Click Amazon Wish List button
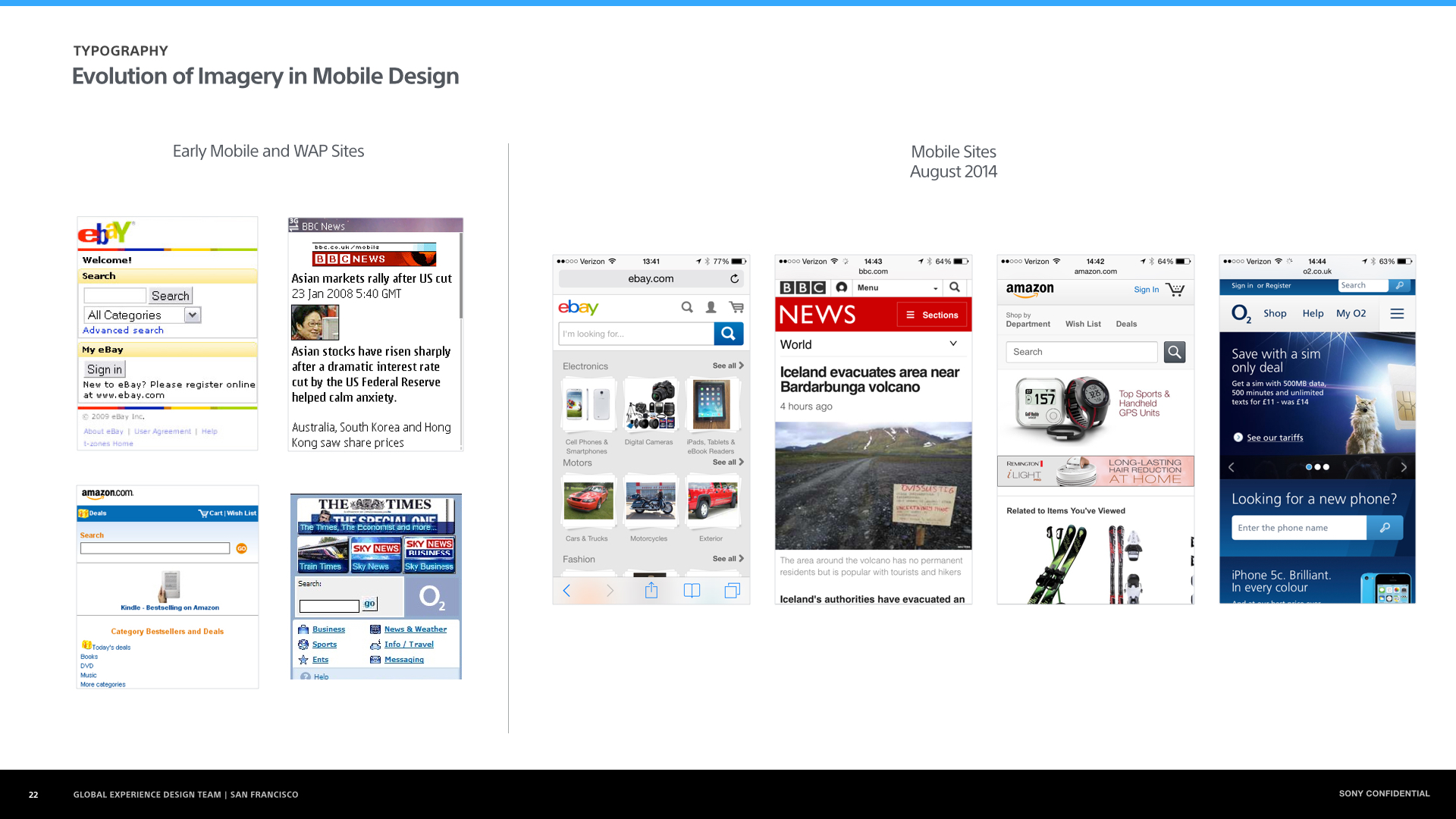This screenshot has height=819, width=1456. click(x=1084, y=323)
